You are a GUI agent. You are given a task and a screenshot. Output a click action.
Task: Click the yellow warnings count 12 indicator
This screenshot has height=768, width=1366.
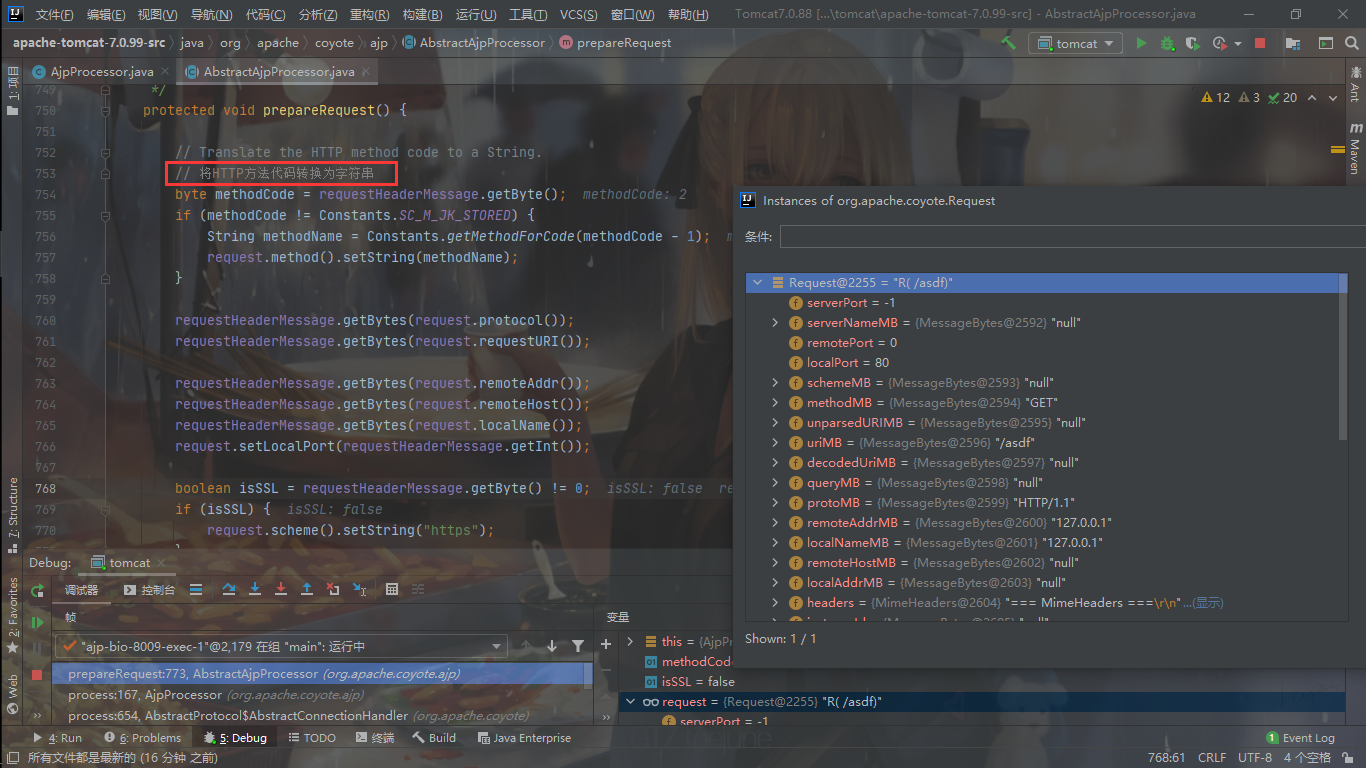(x=1216, y=98)
